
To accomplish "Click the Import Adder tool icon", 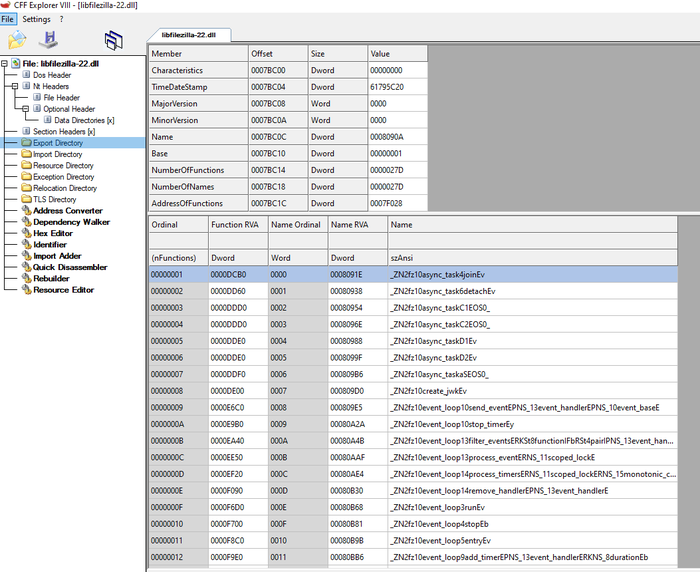I will [27, 256].
